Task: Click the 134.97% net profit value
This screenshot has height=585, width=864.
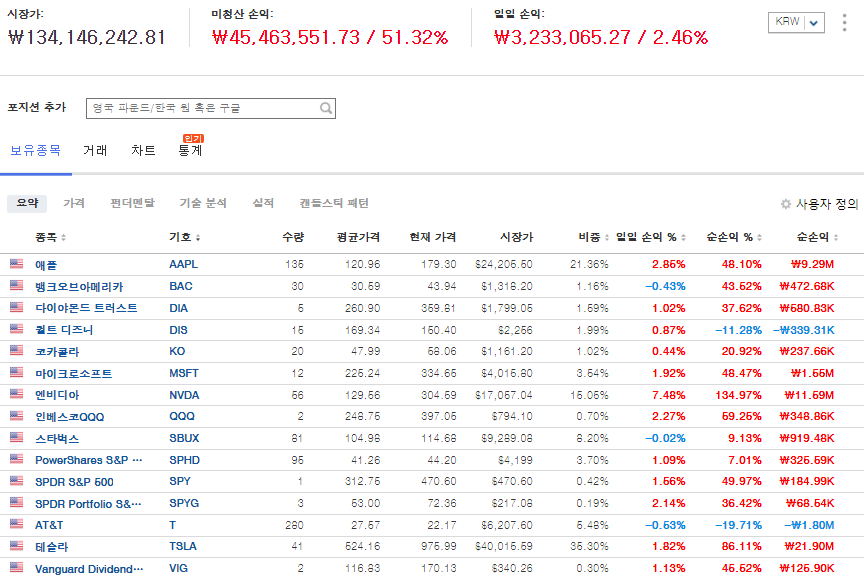Action: [x=738, y=395]
